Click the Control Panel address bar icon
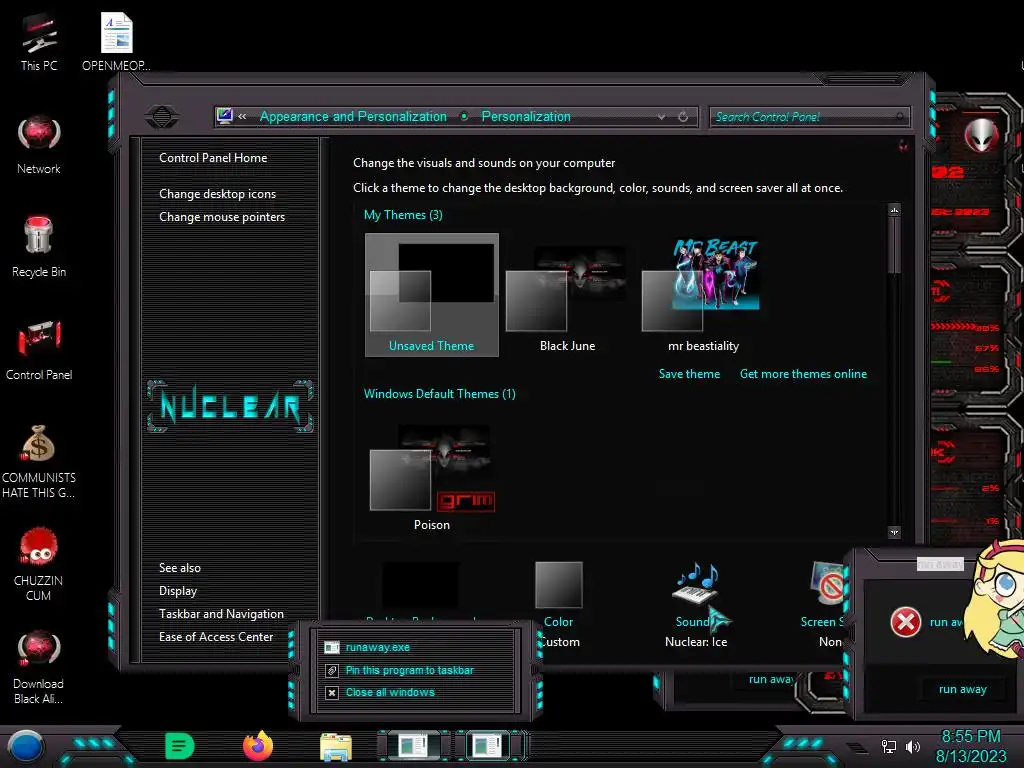 (225, 116)
